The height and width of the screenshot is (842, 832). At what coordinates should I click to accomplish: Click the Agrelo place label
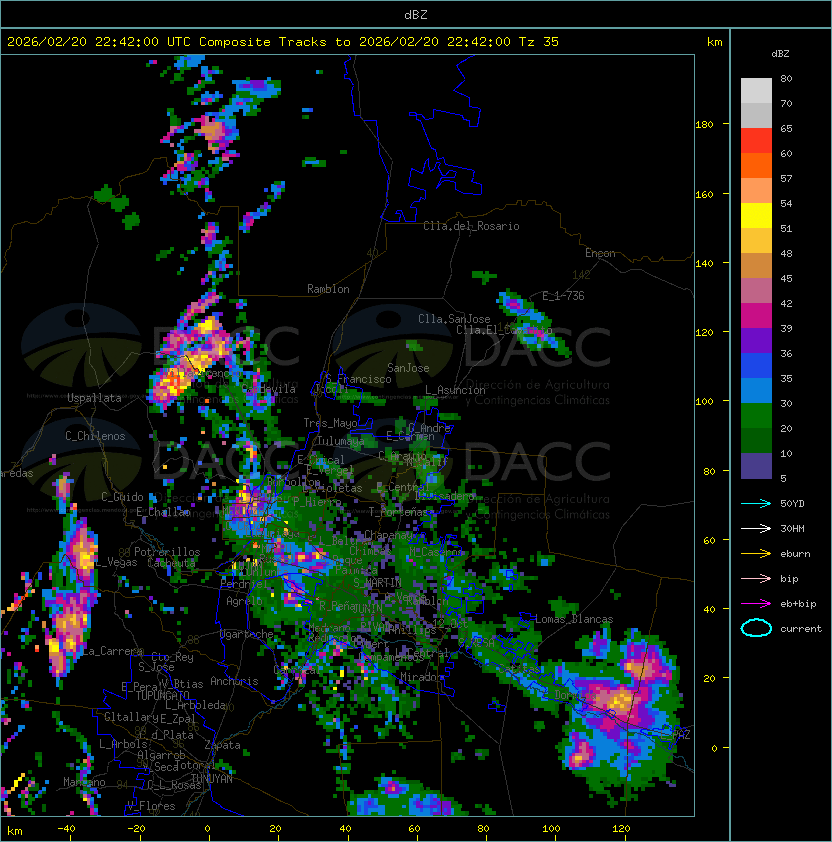(x=244, y=601)
